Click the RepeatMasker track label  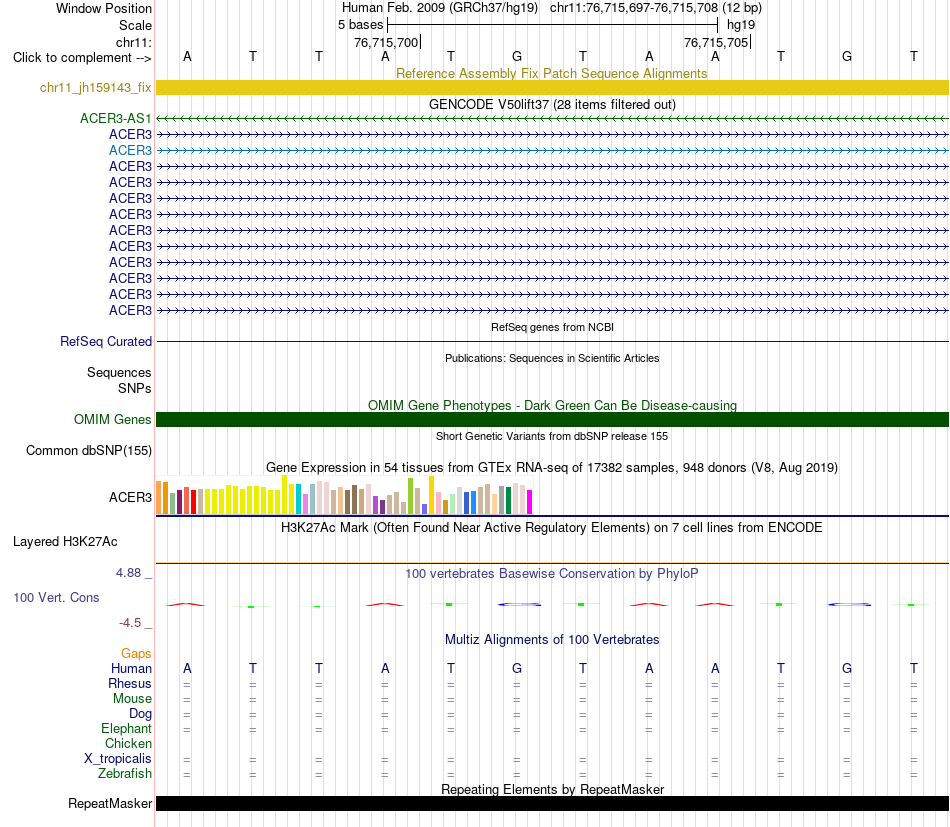click(110, 803)
